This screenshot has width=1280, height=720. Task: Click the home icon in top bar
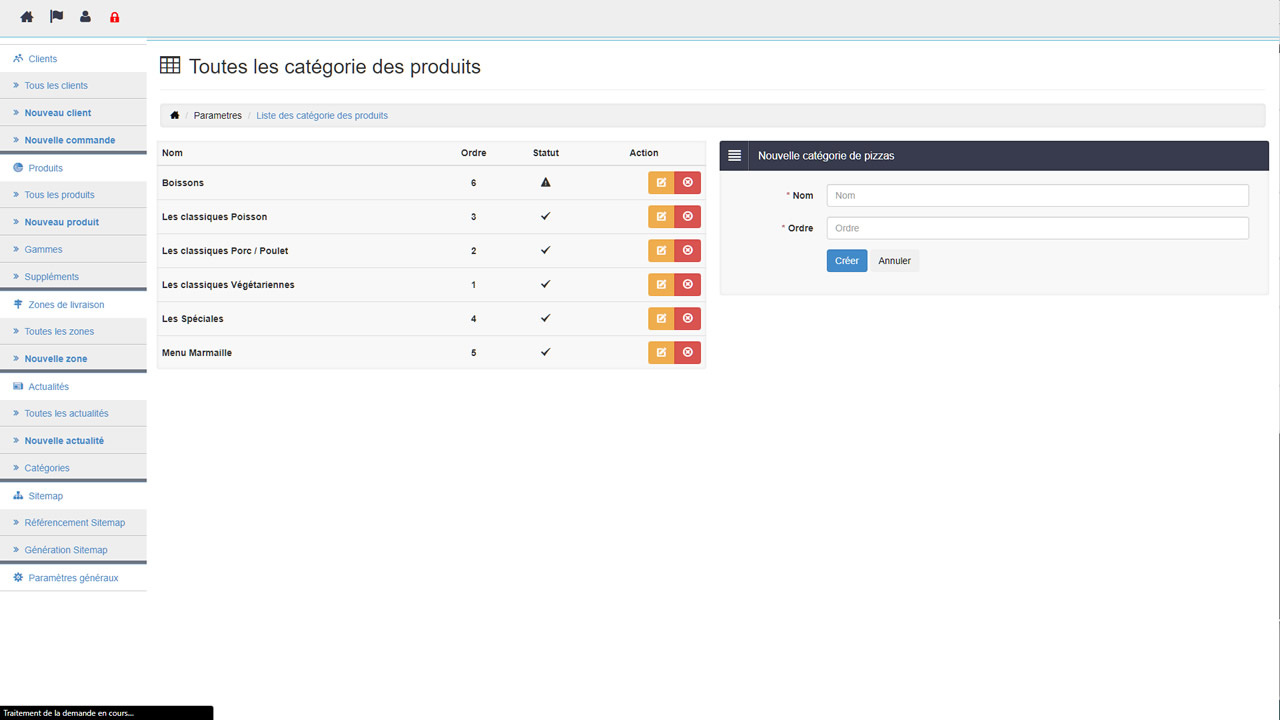click(x=27, y=17)
